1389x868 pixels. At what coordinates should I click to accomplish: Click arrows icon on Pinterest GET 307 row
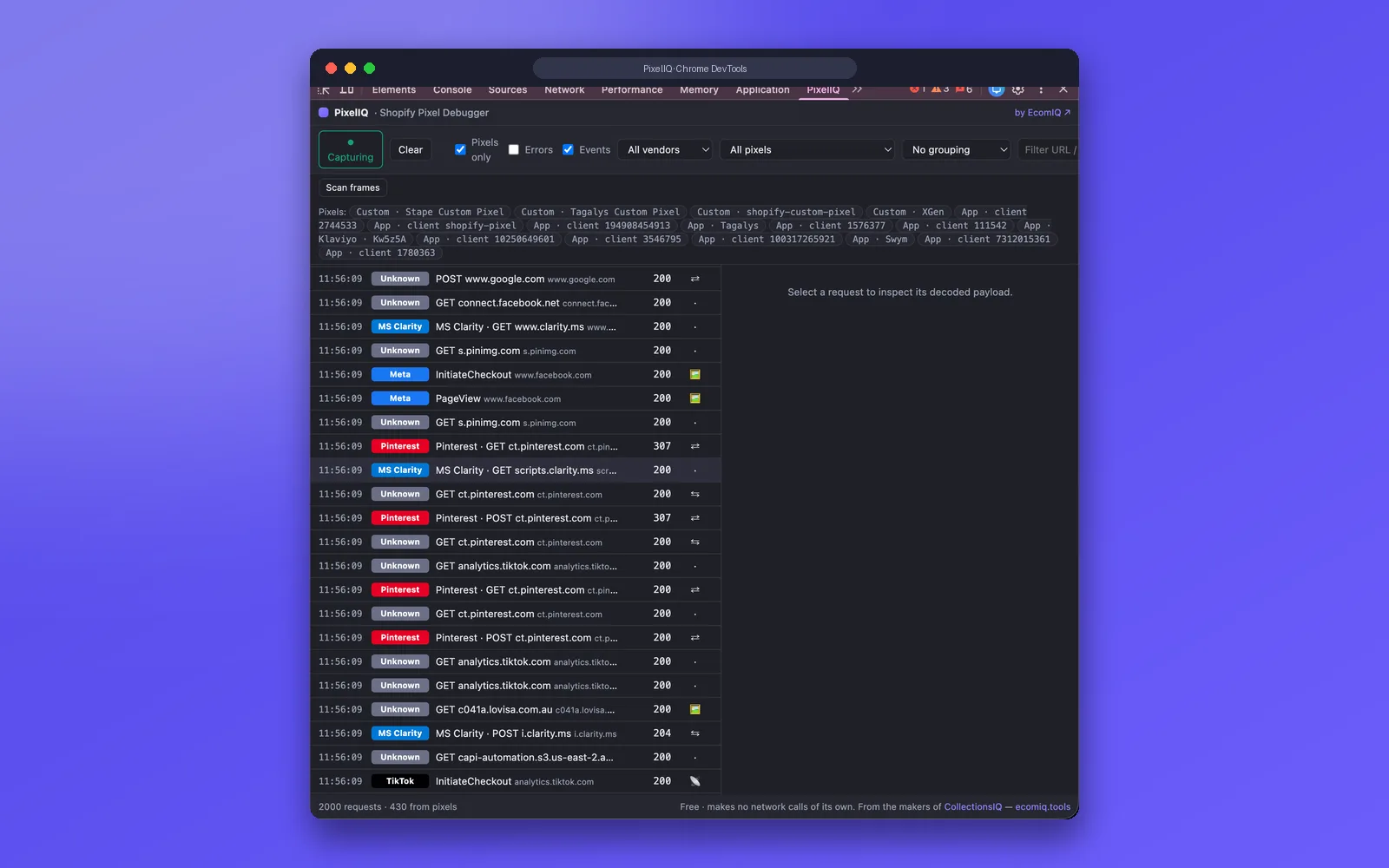pos(694,446)
